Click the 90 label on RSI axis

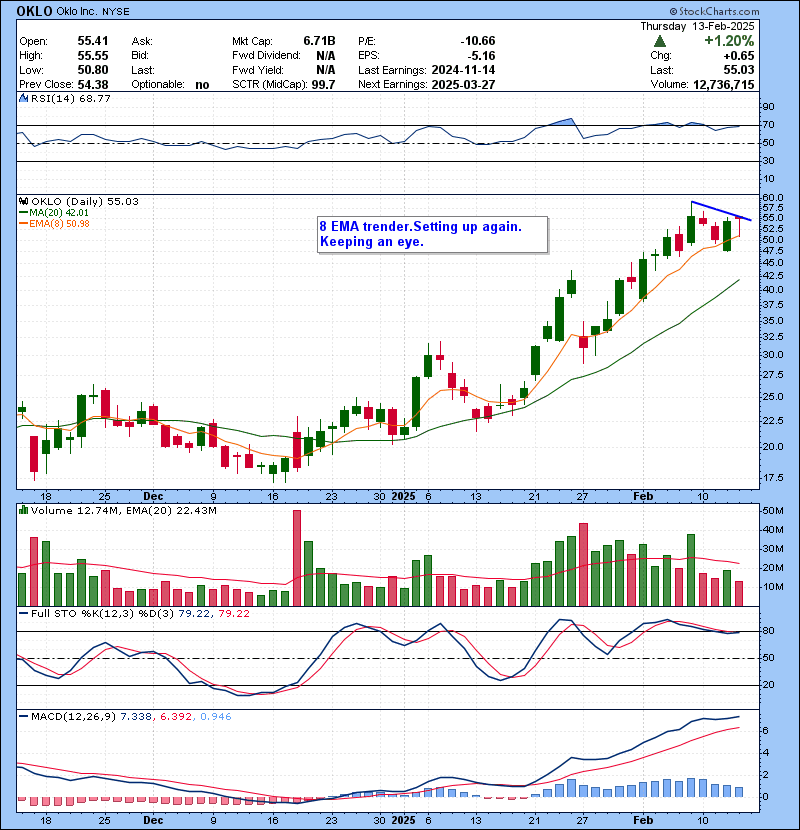(x=768, y=107)
